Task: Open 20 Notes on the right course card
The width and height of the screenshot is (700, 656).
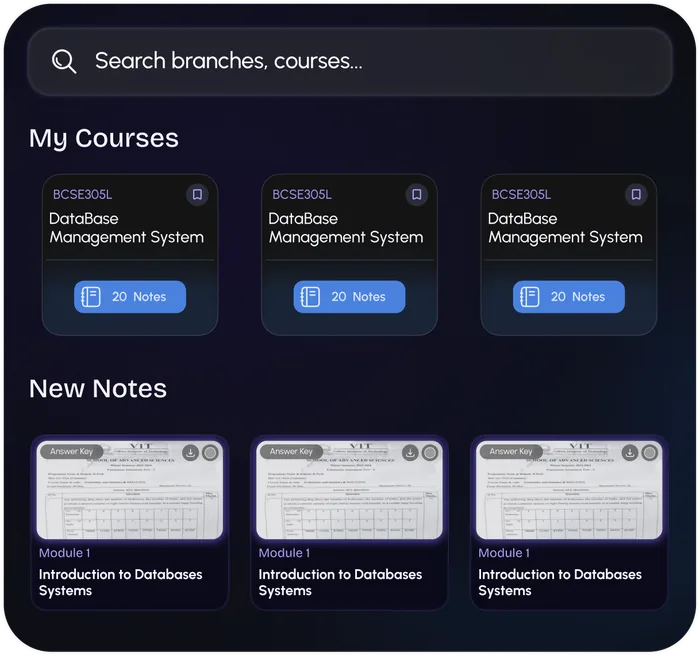Action: 569,297
